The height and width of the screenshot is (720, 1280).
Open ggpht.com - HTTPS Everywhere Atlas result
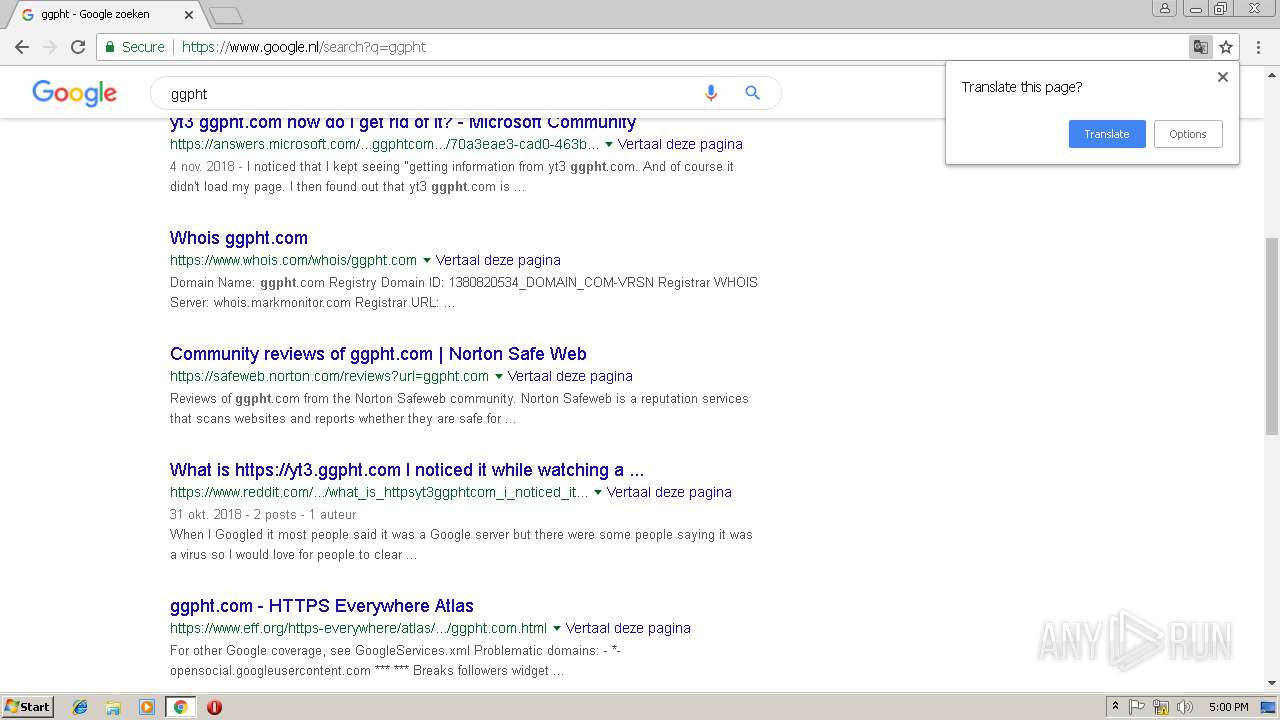point(322,606)
